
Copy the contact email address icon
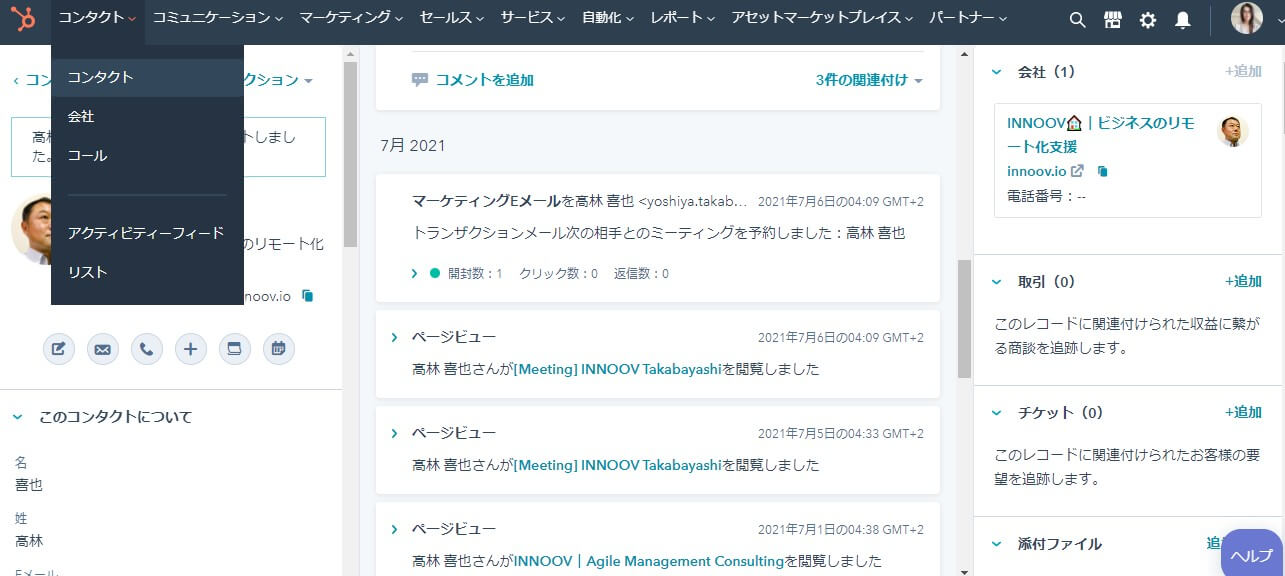click(x=308, y=296)
